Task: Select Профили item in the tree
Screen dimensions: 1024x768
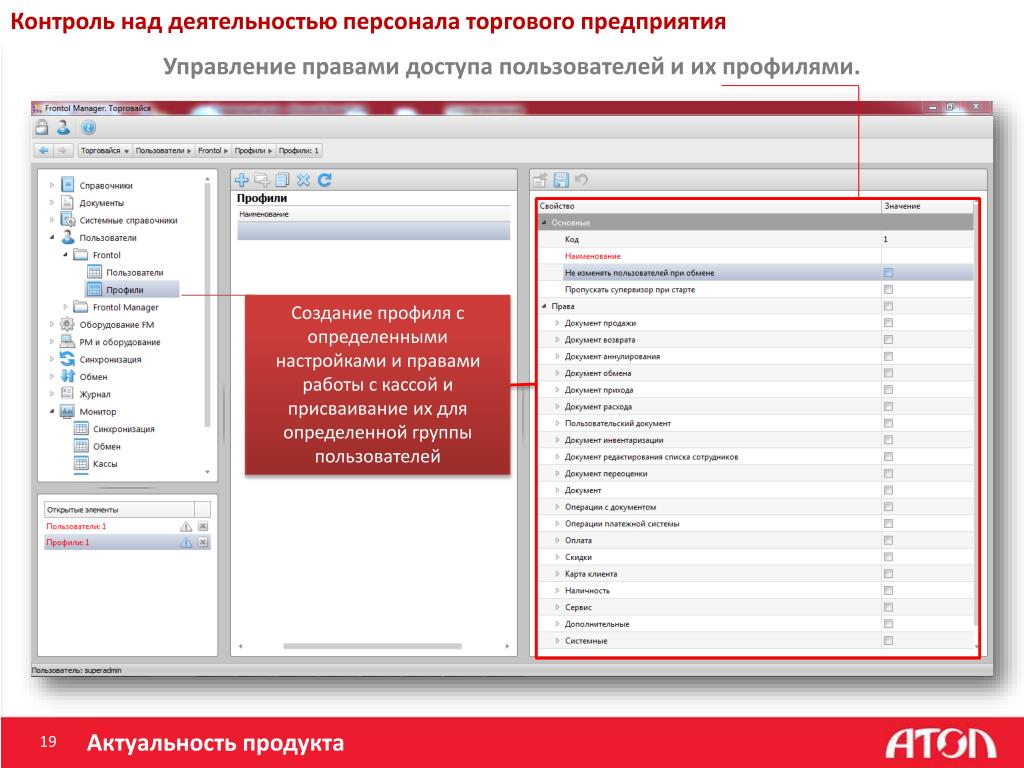Action: point(132,289)
